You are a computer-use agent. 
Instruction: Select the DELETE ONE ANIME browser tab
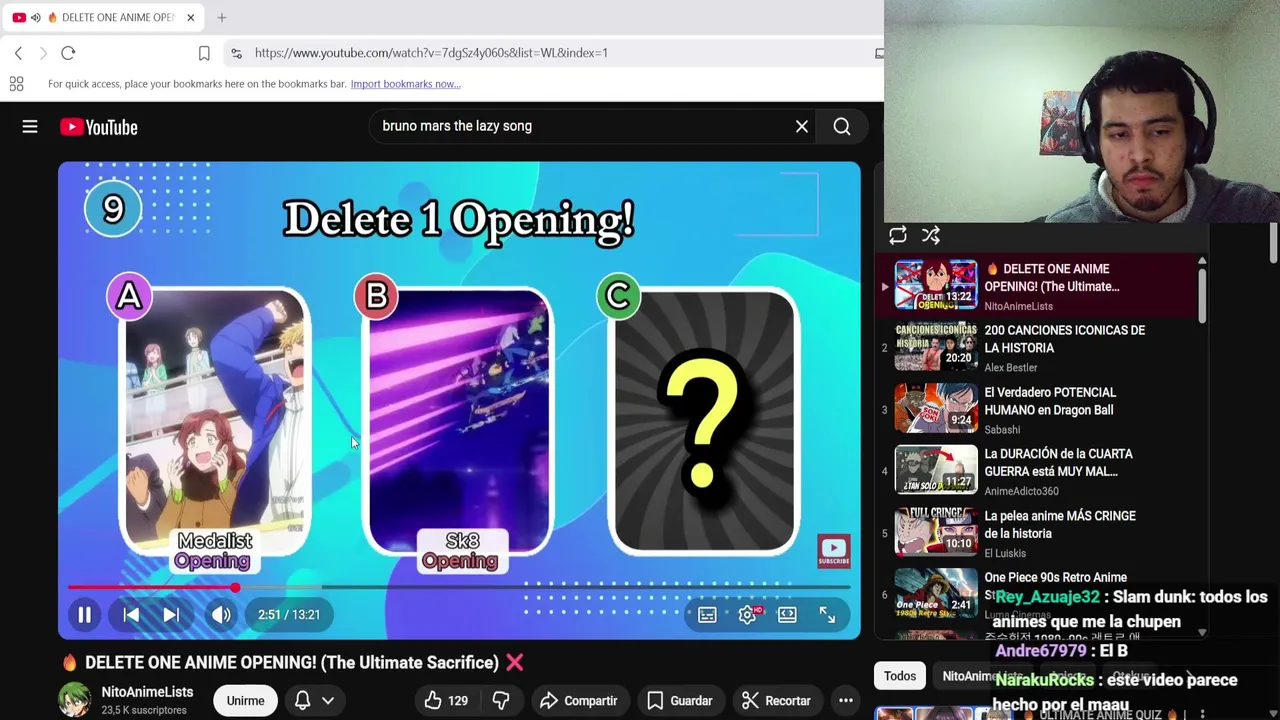(104, 17)
